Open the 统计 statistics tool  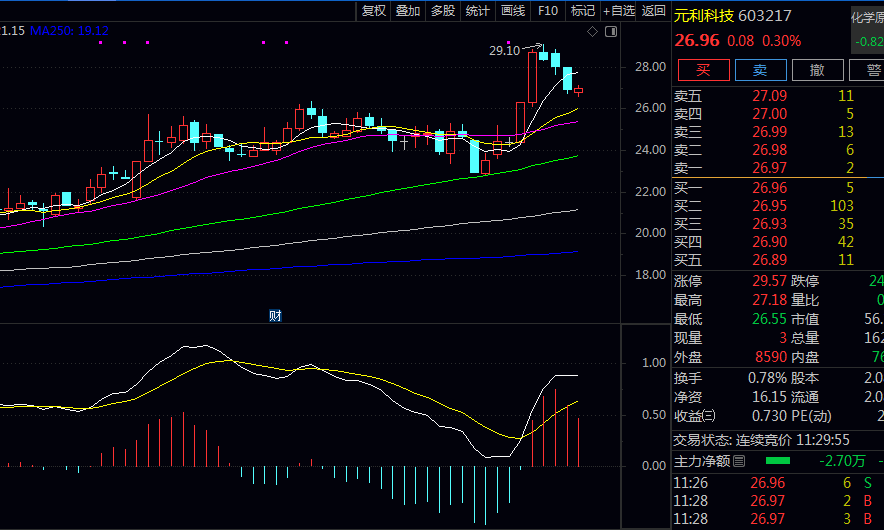478,11
